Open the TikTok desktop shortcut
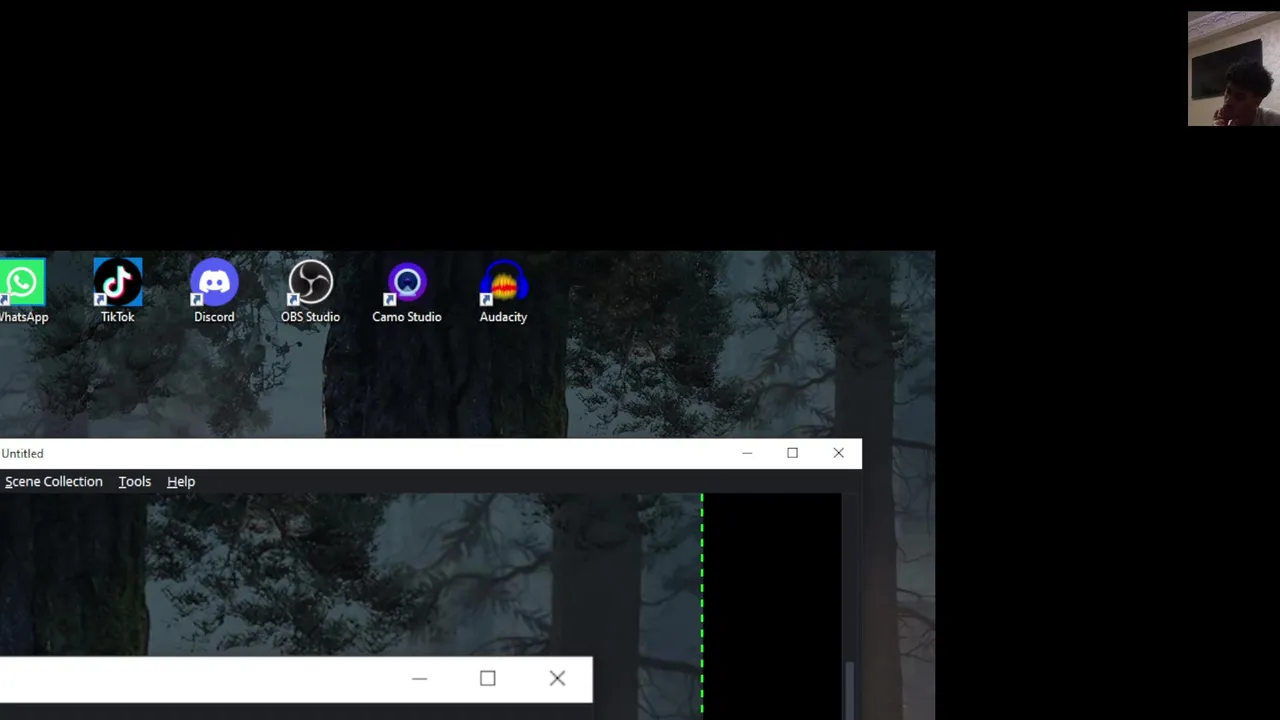 pos(117,291)
